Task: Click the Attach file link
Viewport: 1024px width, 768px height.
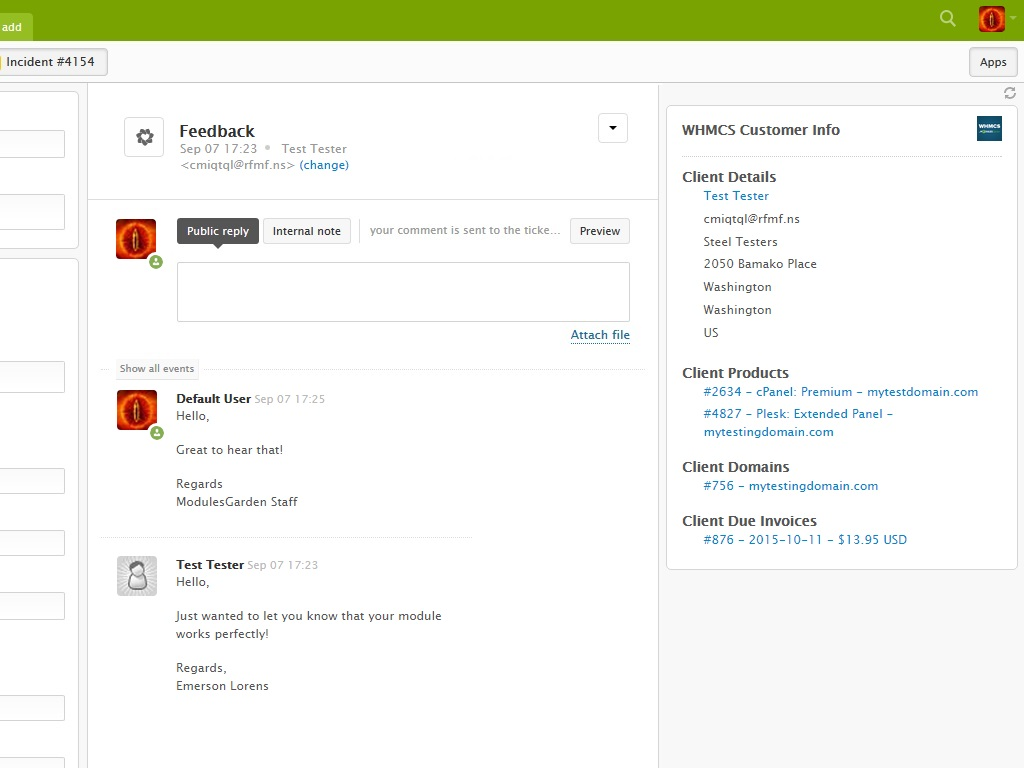Action: 600,335
